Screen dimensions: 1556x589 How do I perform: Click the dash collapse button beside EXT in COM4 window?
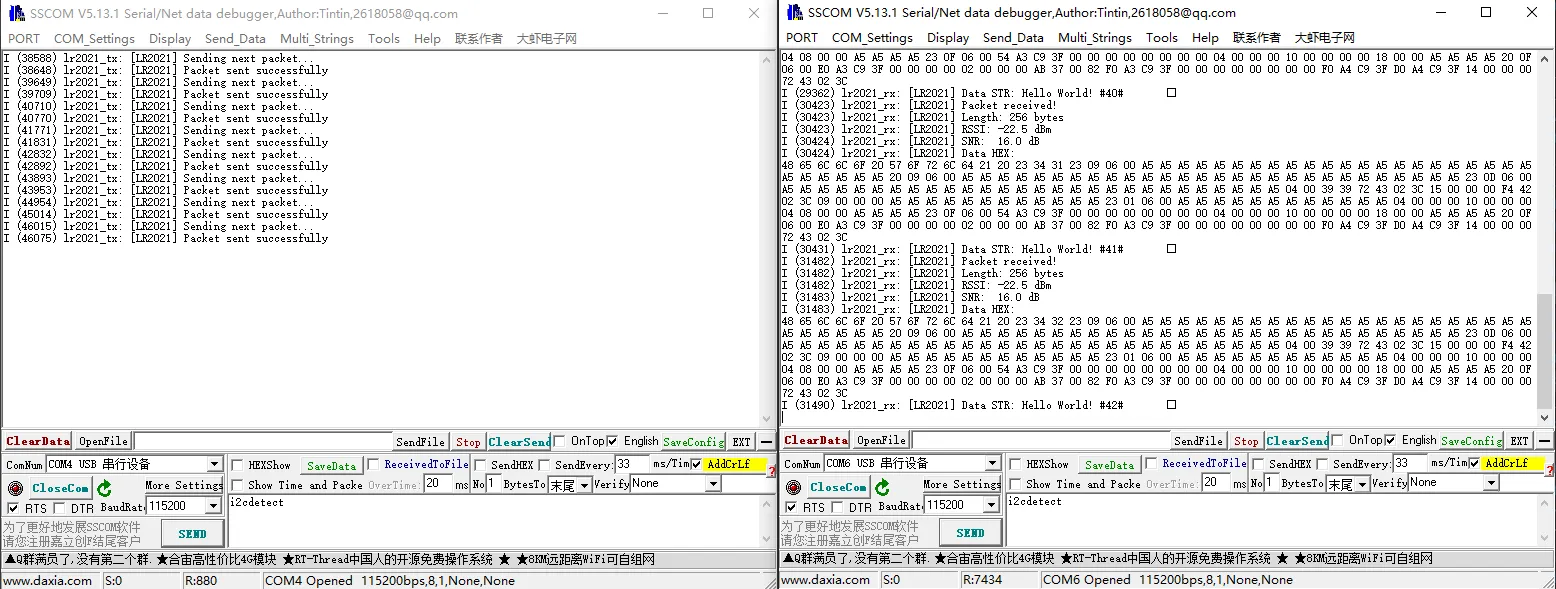click(x=766, y=441)
